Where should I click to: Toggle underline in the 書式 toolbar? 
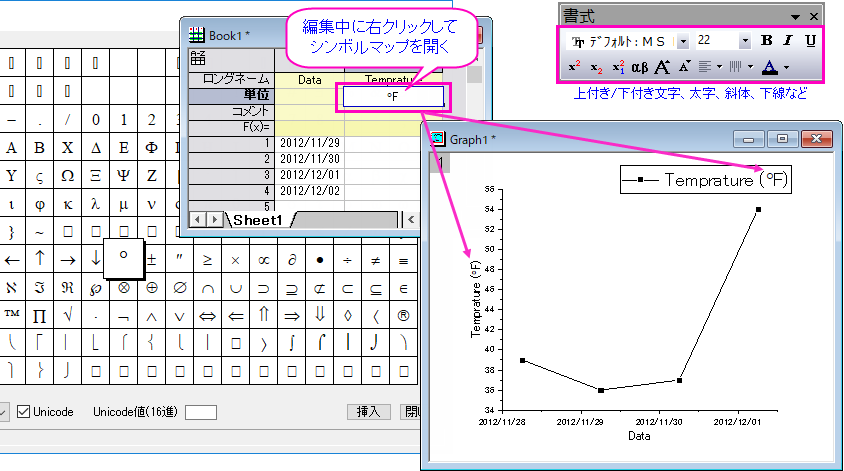[810, 40]
